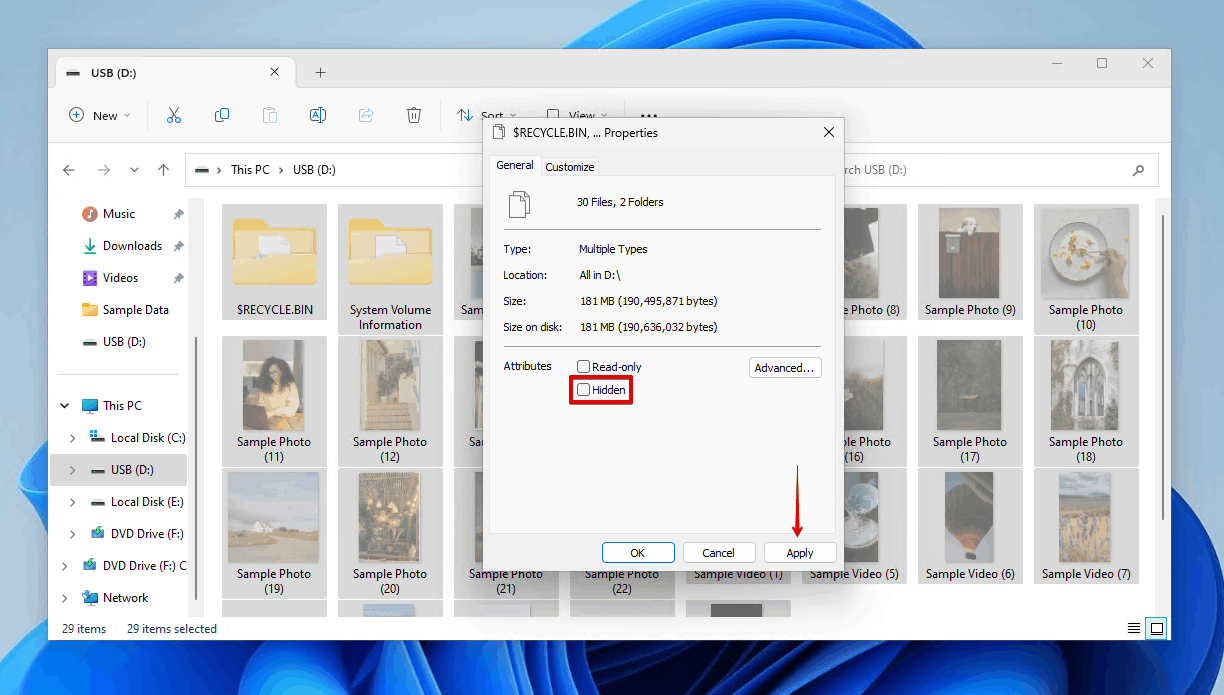Select the General tab
This screenshot has height=695, width=1224.
point(515,166)
